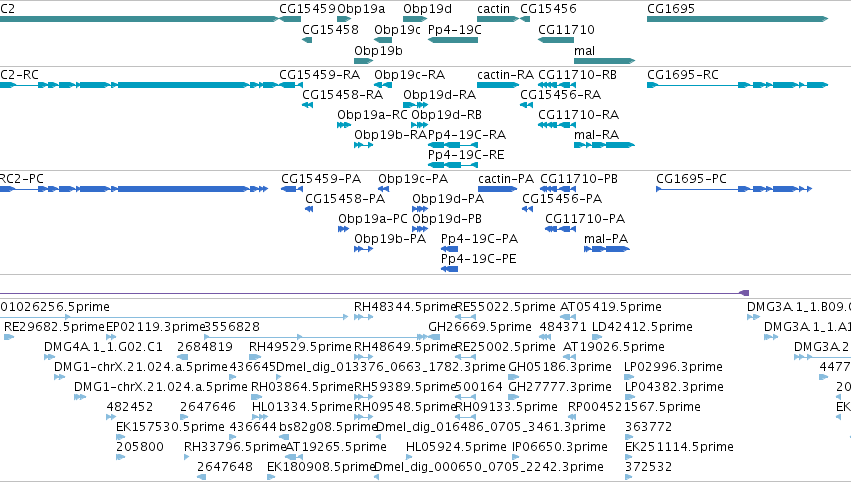Select transcript Obp19d-RB
The image size is (851, 482).
[x=420, y=125]
